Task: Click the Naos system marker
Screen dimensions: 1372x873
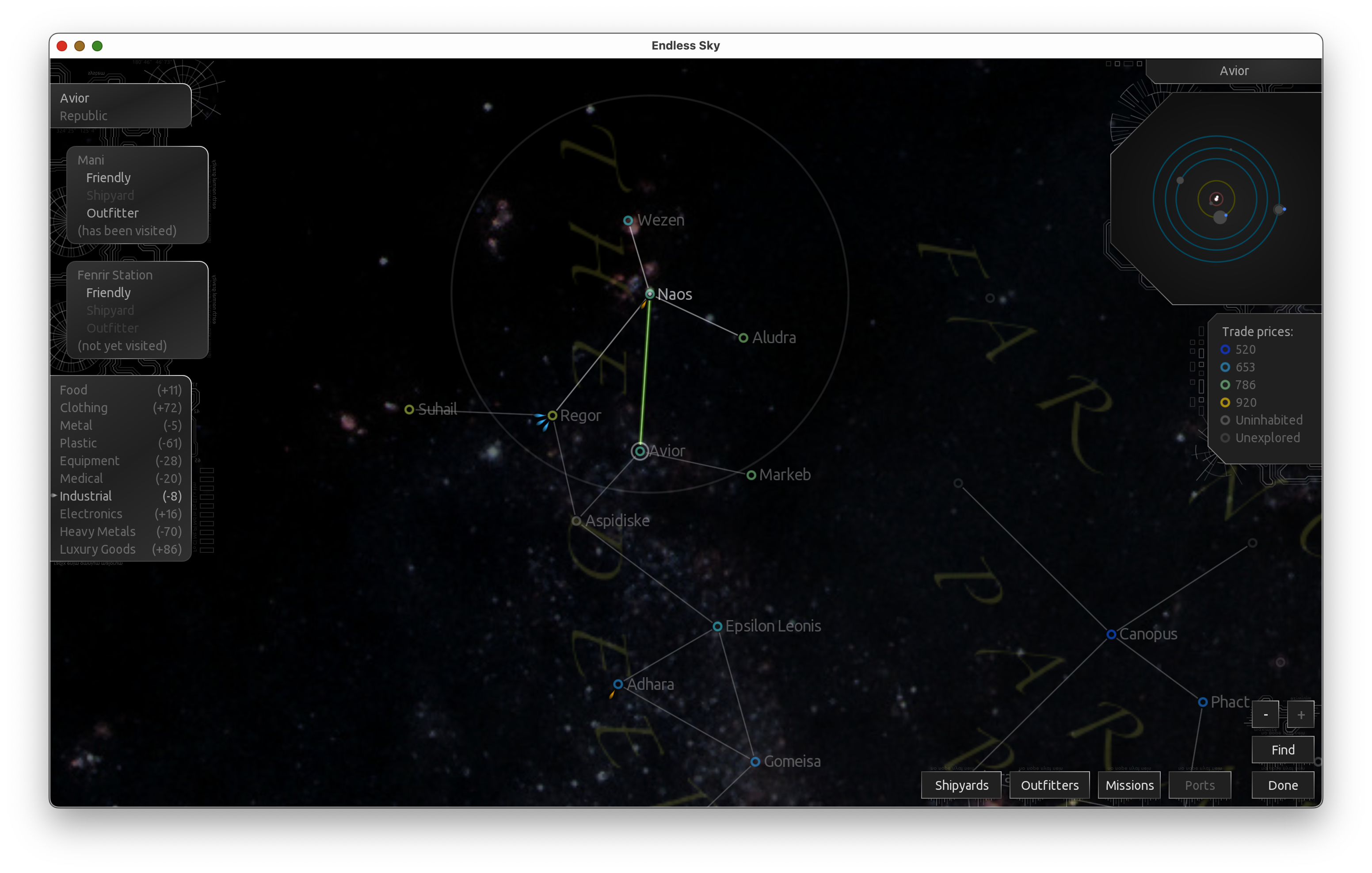Action: [x=650, y=294]
